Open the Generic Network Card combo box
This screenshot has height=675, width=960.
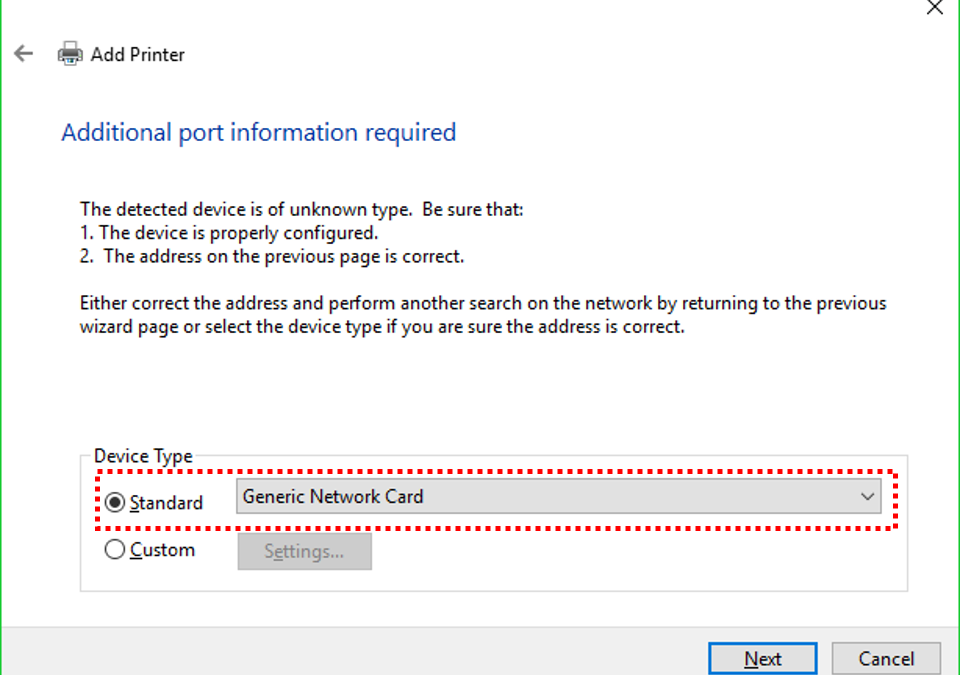pyautogui.click(x=558, y=496)
